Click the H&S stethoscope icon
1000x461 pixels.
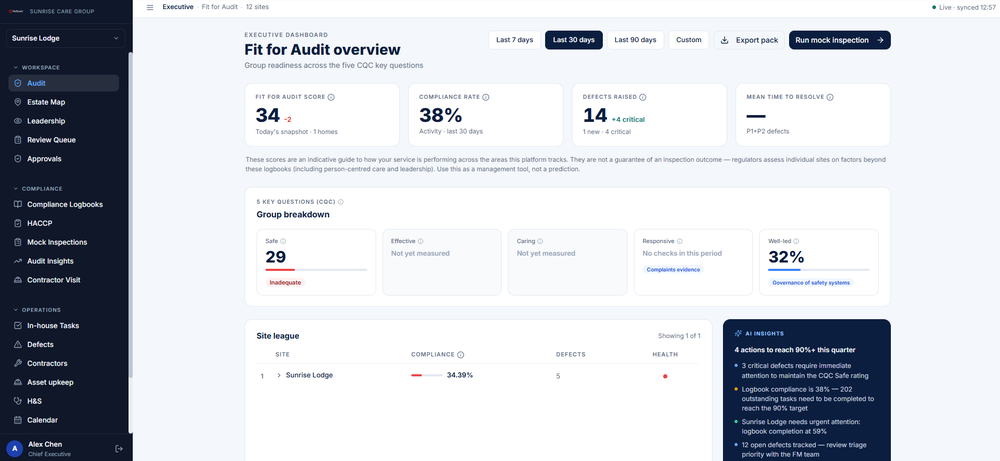click(x=18, y=401)
